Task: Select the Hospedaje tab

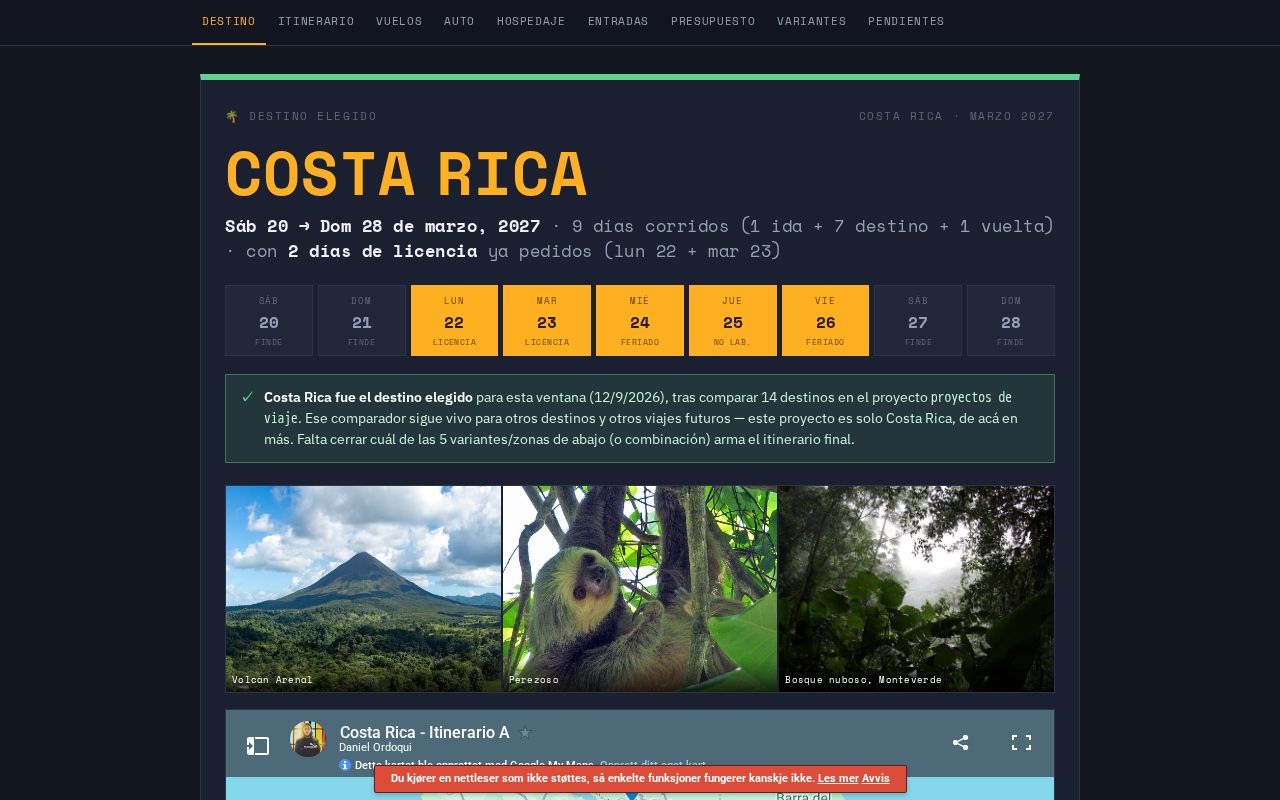Action: [531, 21]
